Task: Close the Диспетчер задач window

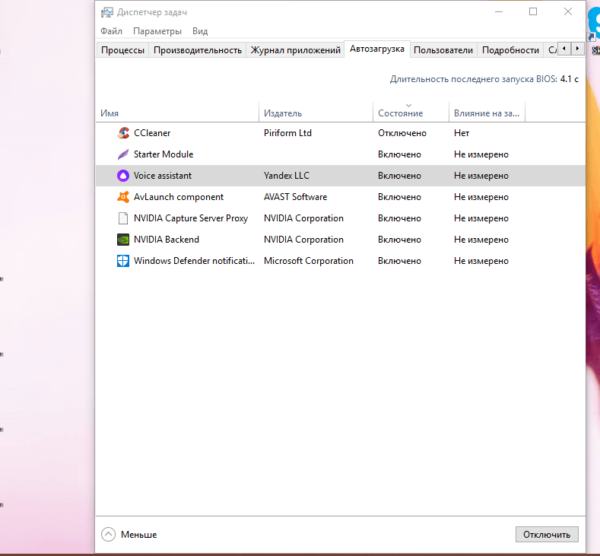Action: point(568,12)
